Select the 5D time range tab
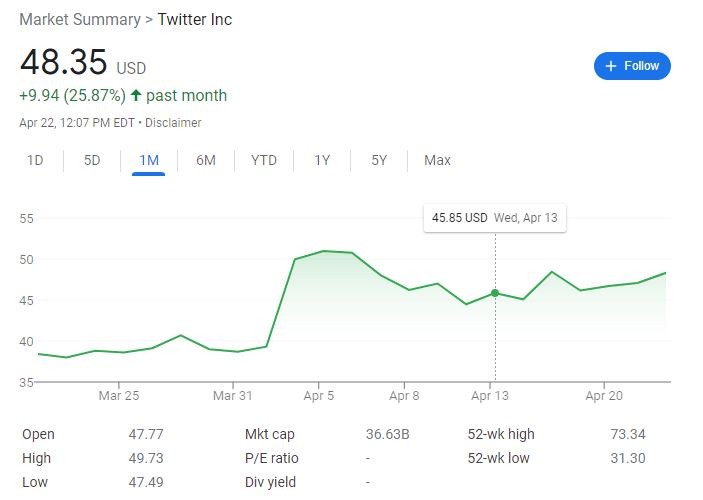Viewport: 703px width, 500px height. point(92,160)
